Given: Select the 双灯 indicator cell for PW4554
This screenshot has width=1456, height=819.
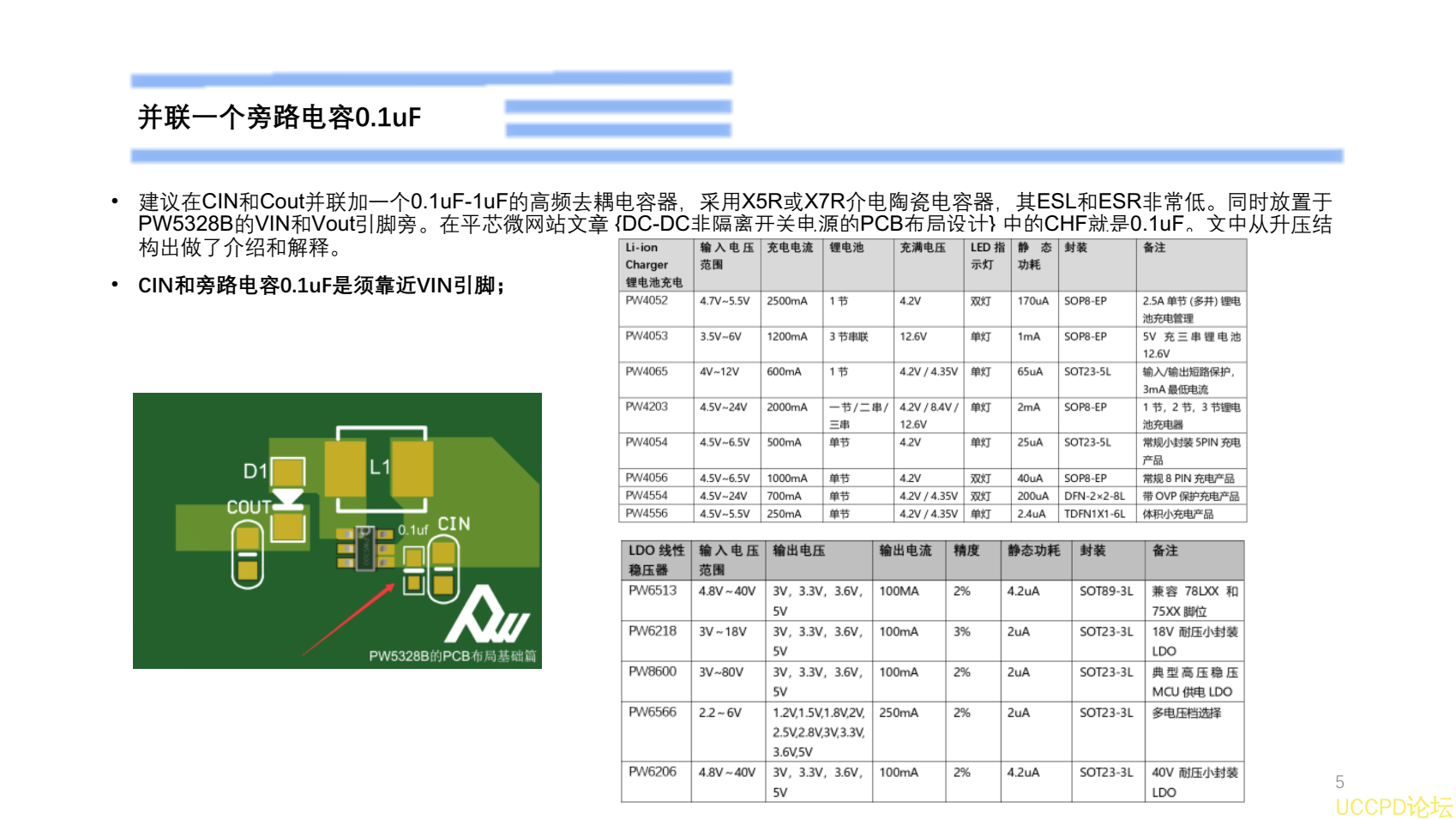Looking at the screenshot, I should (981, 496).
